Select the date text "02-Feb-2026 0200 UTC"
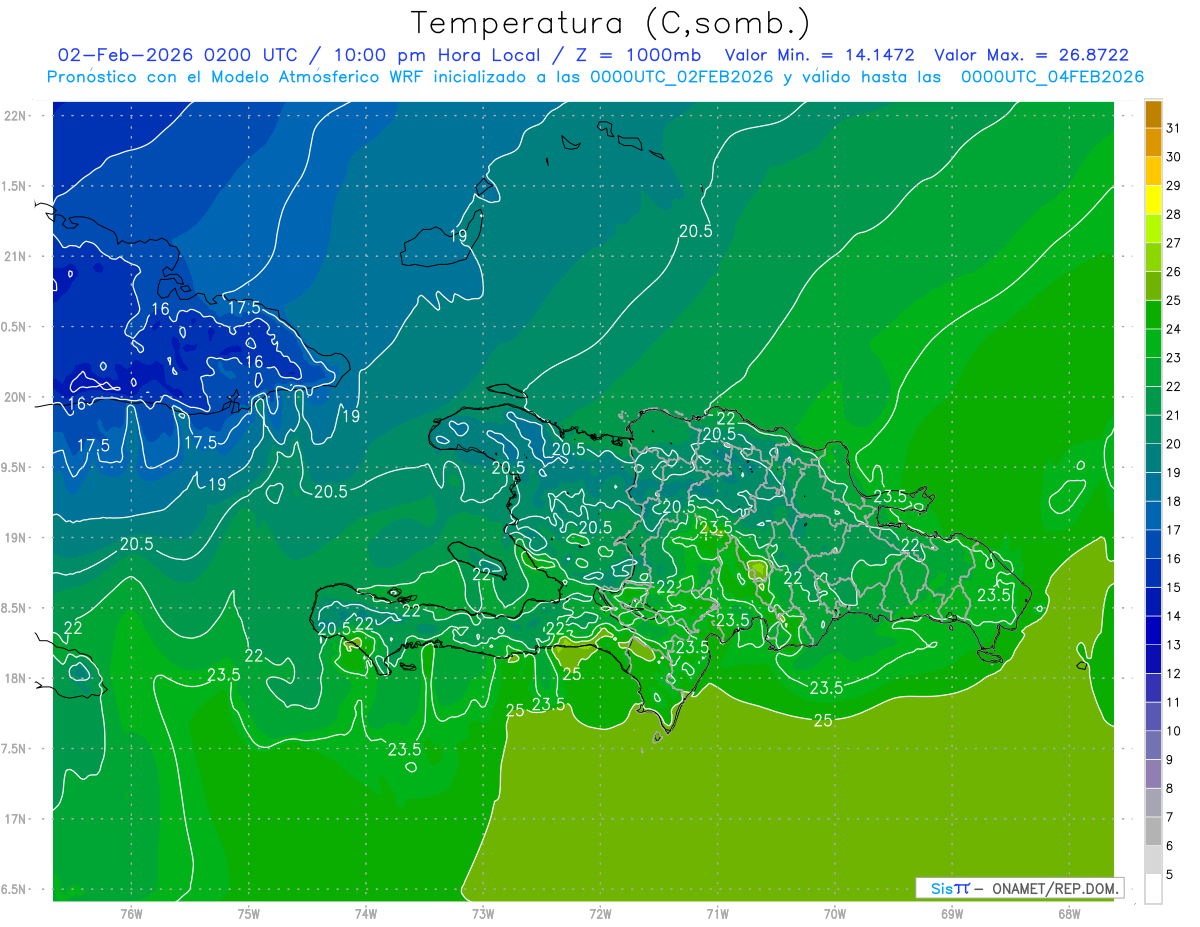 point(177,56)
